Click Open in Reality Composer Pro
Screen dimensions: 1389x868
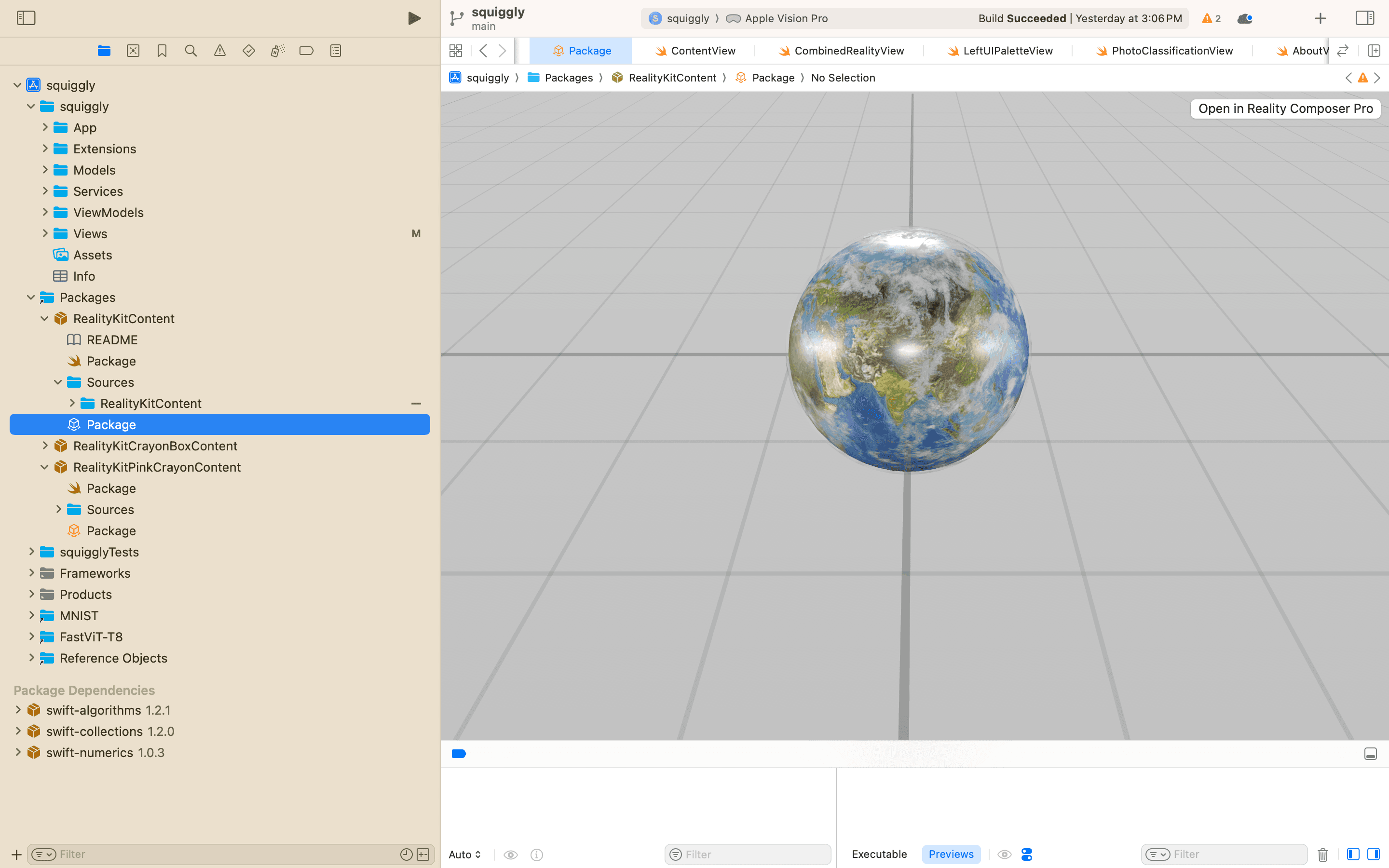pos(1285,108)
